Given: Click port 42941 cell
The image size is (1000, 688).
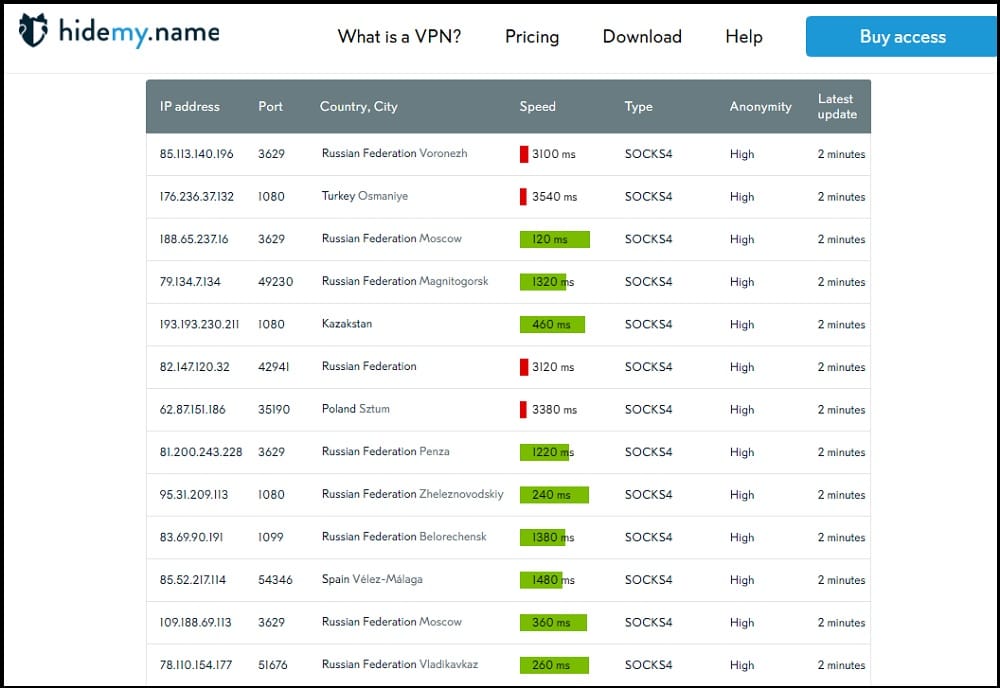Looking at the screenshot, I should pos(274,367).
